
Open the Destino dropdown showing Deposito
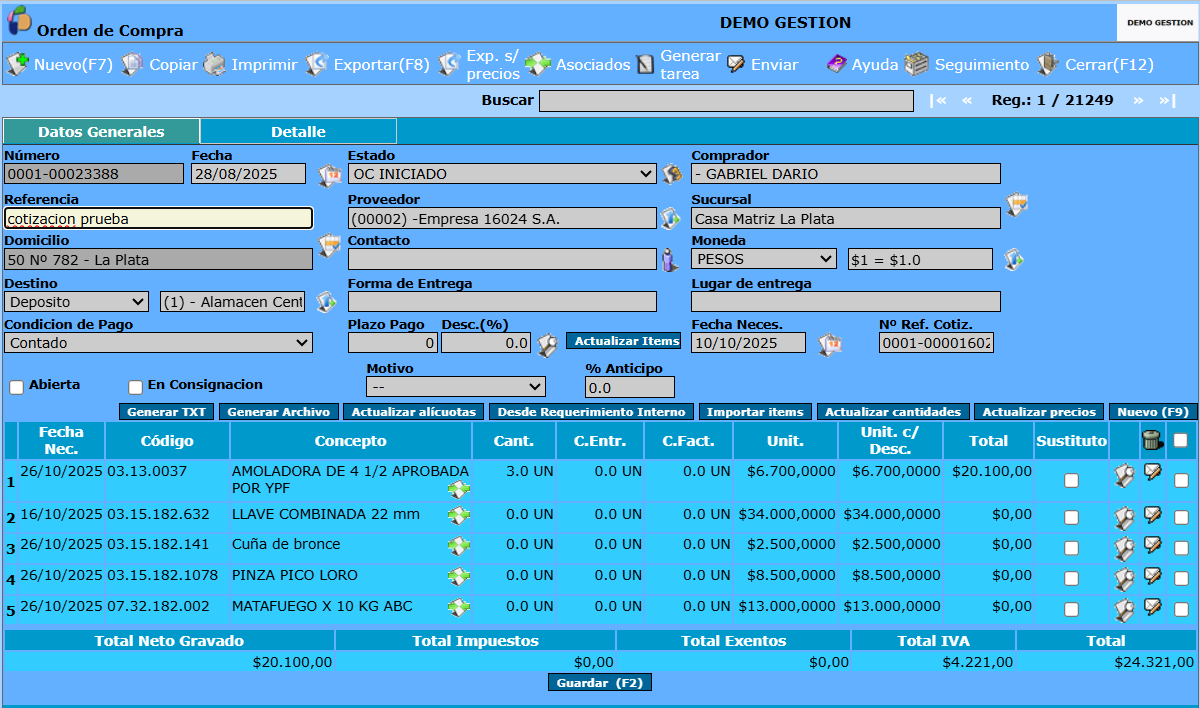tap(77, 302)
